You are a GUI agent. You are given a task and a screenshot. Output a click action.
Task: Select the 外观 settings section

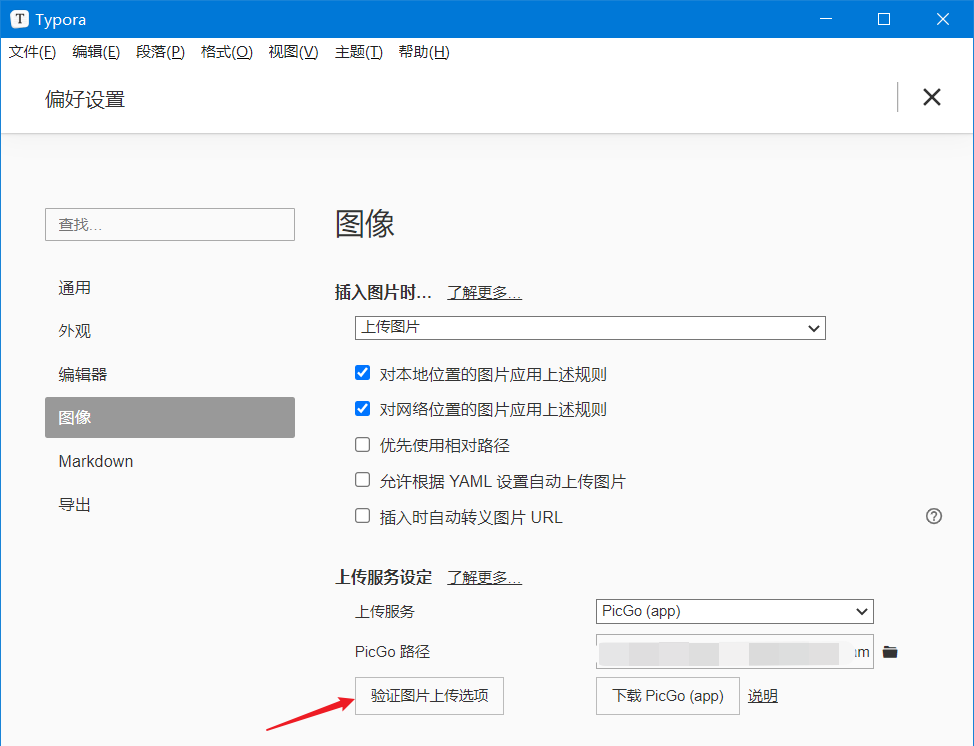click(x=72, y=330)
